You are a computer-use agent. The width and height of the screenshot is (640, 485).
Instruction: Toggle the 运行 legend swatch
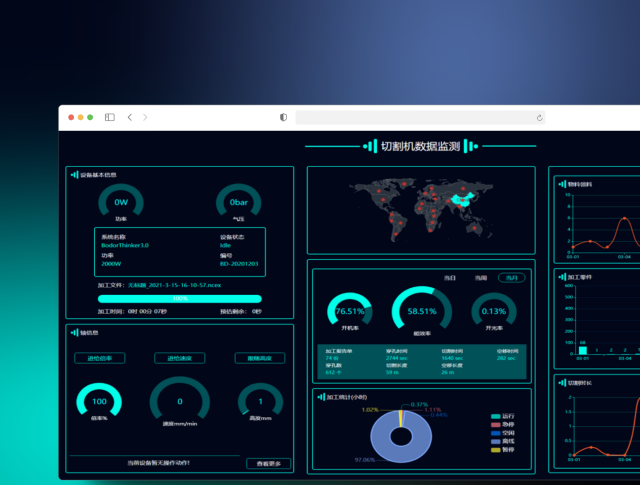(496, 416)
